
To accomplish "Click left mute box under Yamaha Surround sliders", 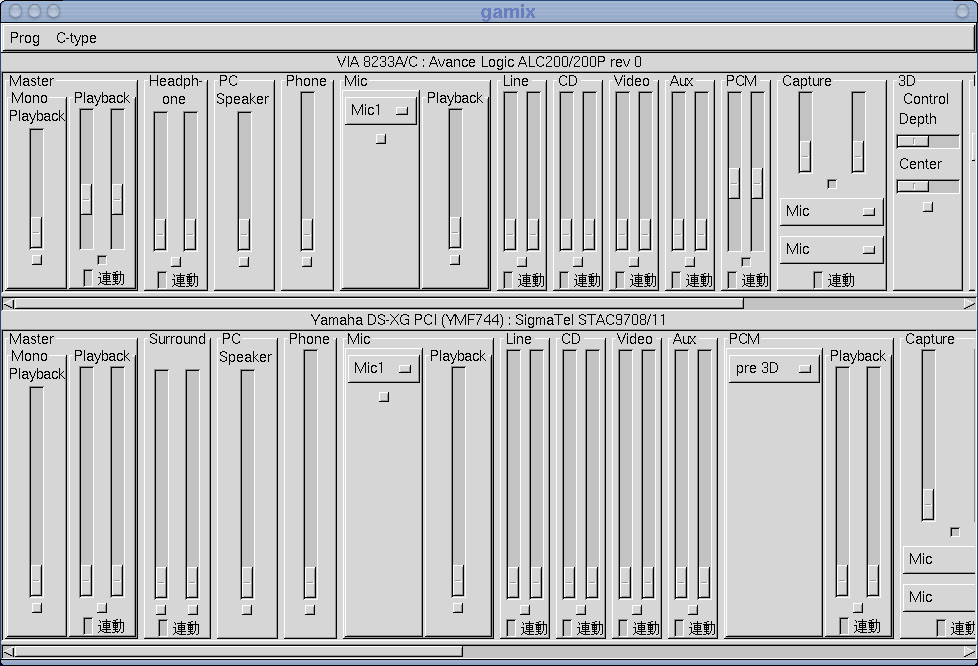I will click(161, 609).
